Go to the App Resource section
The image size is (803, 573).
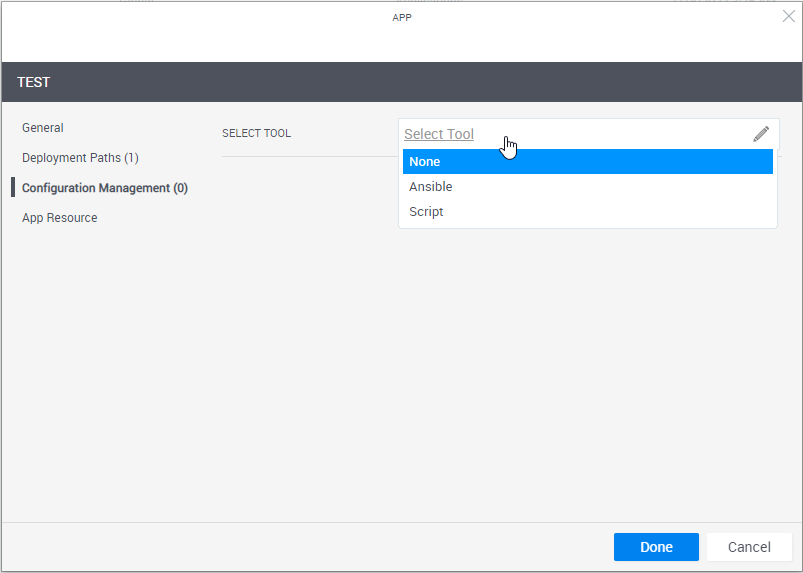click(60, 218)
